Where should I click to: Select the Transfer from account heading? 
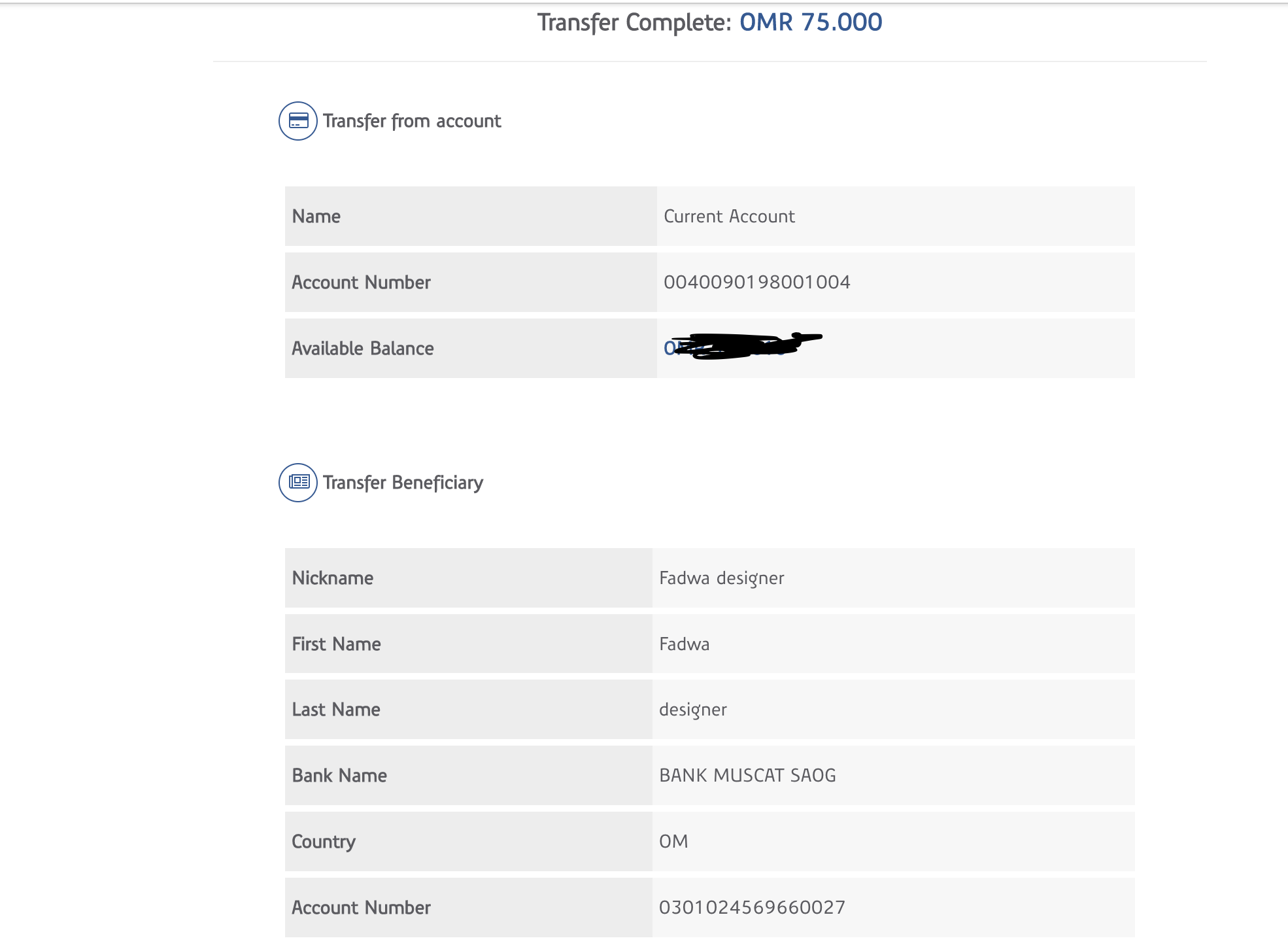[412, 121]
